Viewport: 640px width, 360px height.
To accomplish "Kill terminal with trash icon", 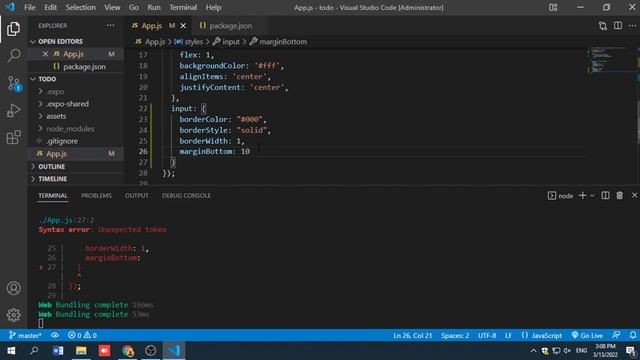I will coord(620,196).
